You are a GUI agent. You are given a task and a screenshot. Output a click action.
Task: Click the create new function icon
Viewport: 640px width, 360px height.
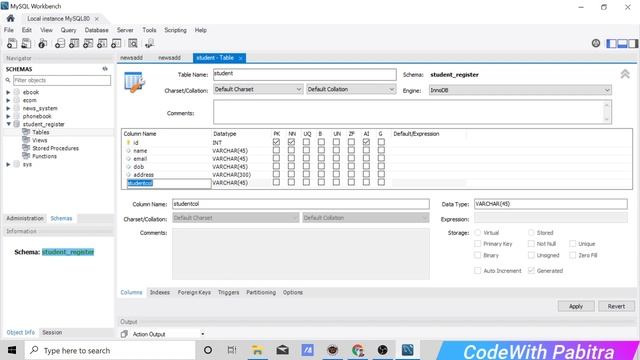[116, 43]
